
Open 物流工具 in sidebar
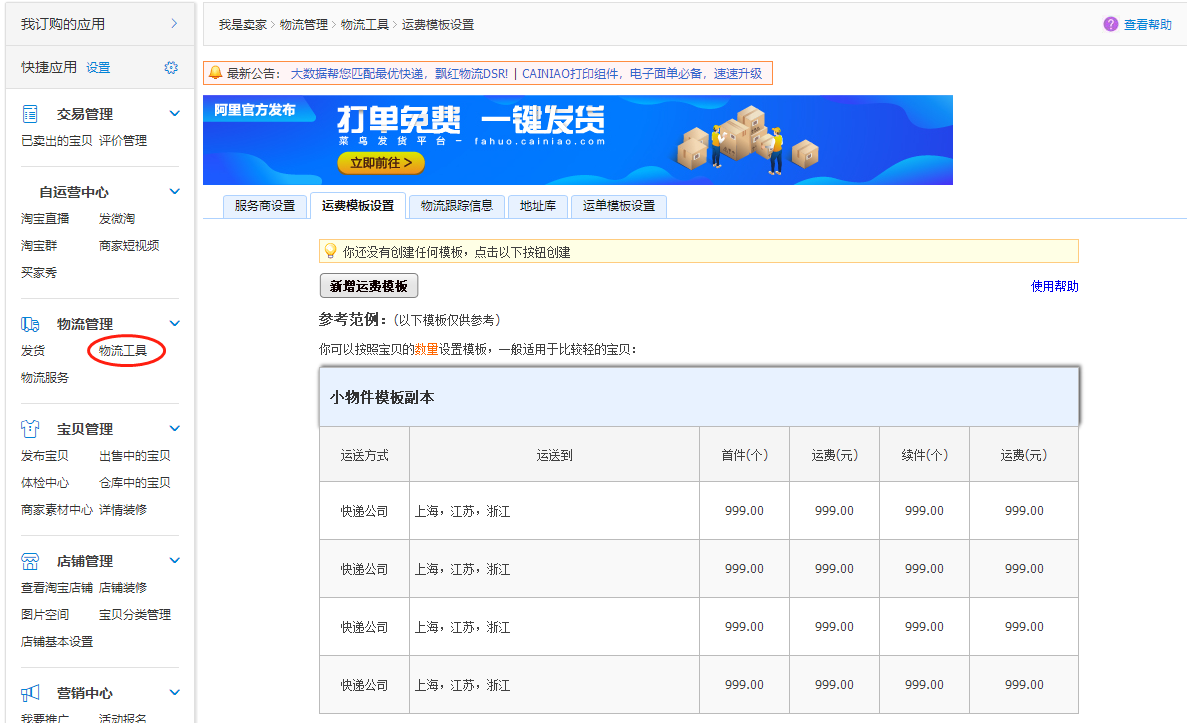pos(123,351)
